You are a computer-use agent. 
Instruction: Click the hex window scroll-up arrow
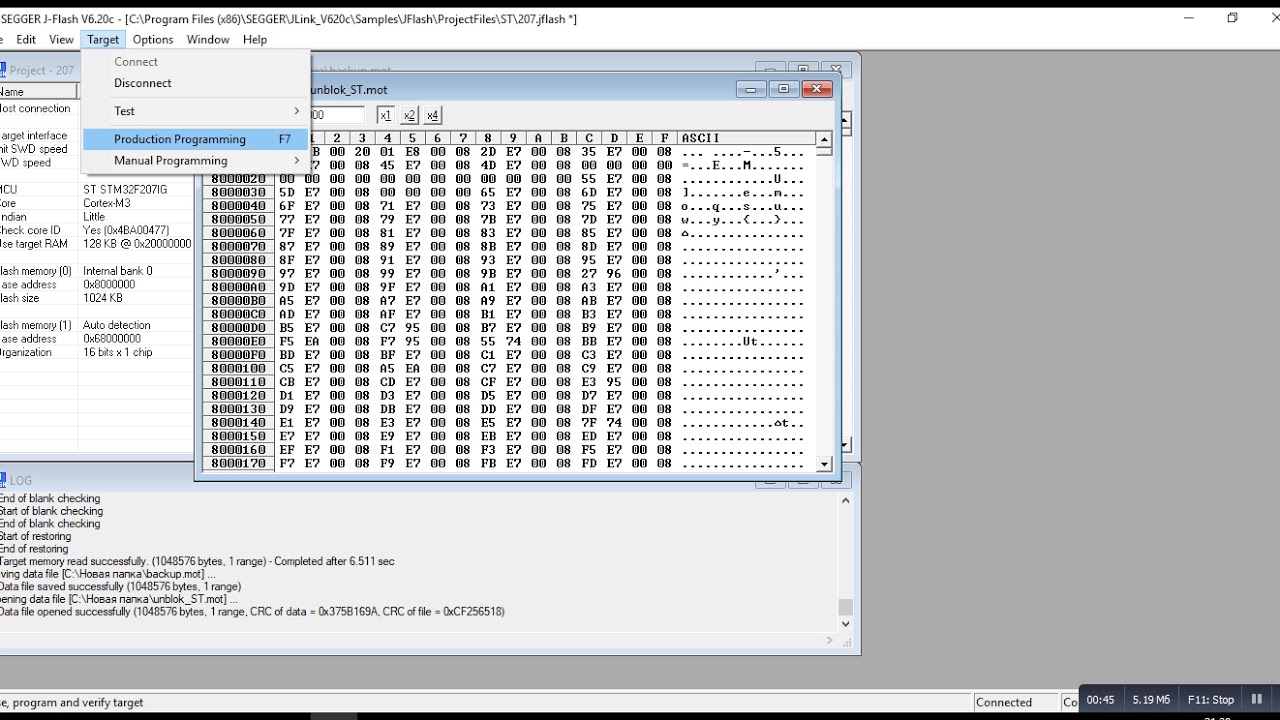click(824, 139)
